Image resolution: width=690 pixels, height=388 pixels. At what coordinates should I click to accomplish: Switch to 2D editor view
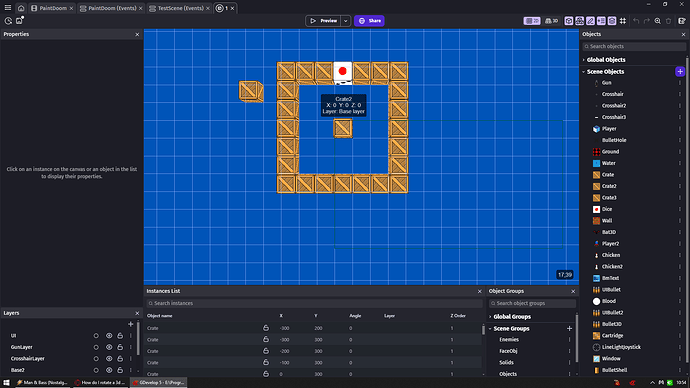click(x=532, y=21)
